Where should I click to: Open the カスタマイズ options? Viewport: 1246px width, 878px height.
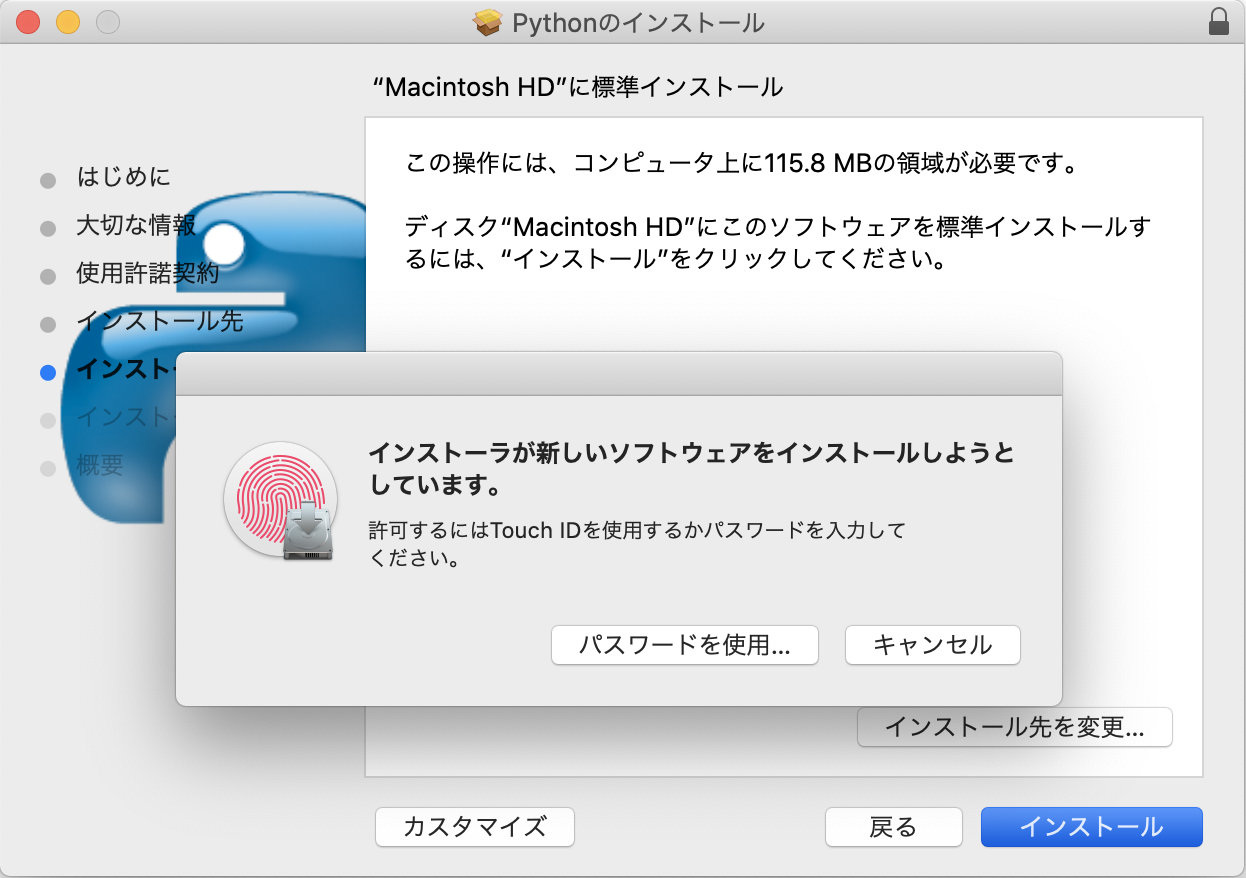475,827
